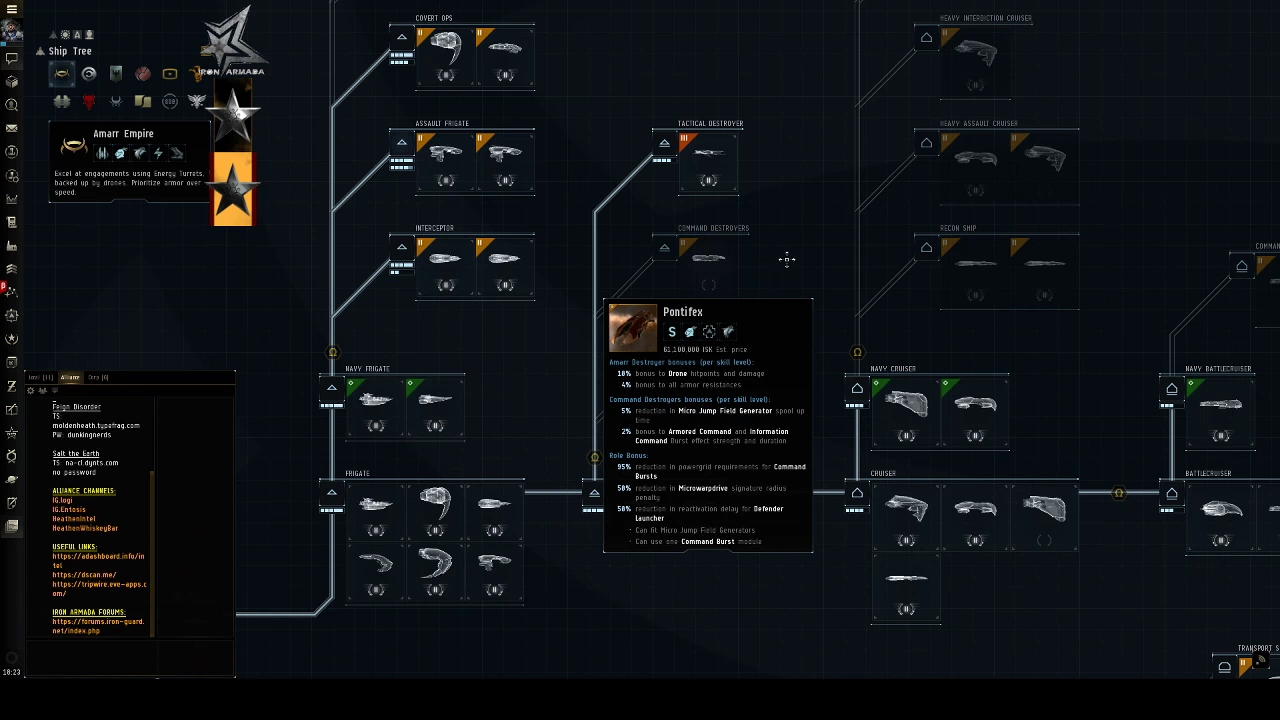Click the skill ring node above Navy Frigate
The image size is (1280, 720).
[x=333, y=352]
